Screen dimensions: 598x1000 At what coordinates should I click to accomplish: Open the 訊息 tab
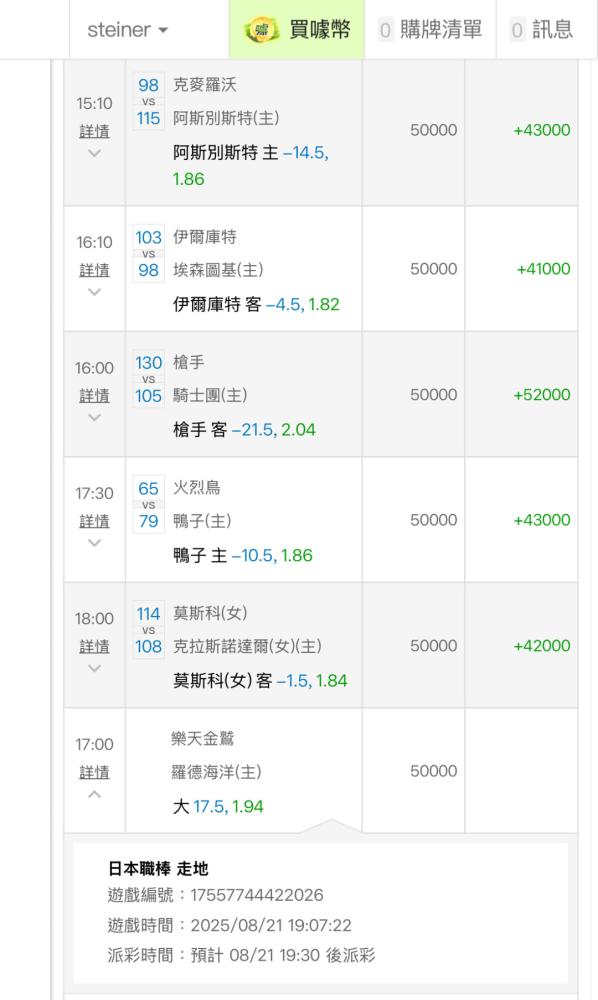coord(541,29)
